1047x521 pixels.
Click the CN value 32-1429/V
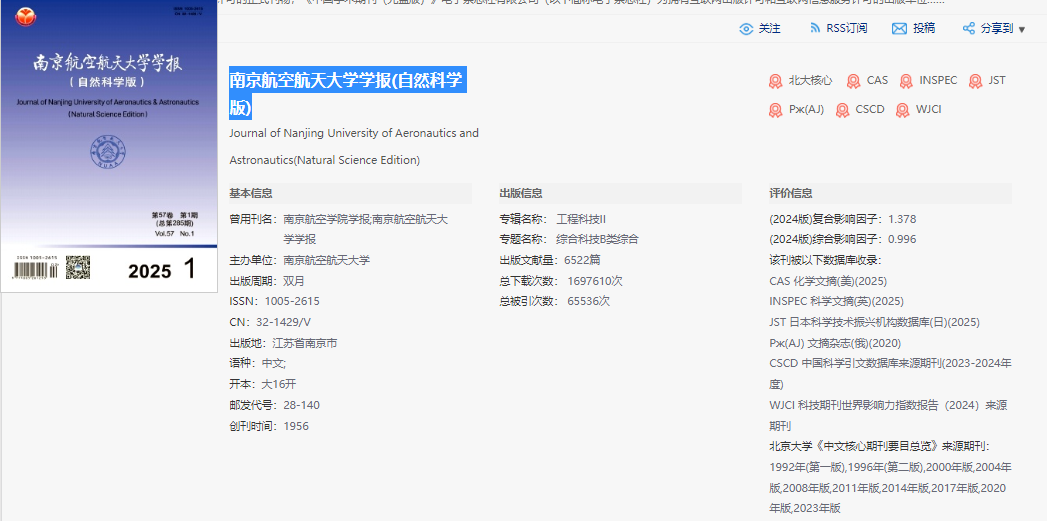[283, 322]
